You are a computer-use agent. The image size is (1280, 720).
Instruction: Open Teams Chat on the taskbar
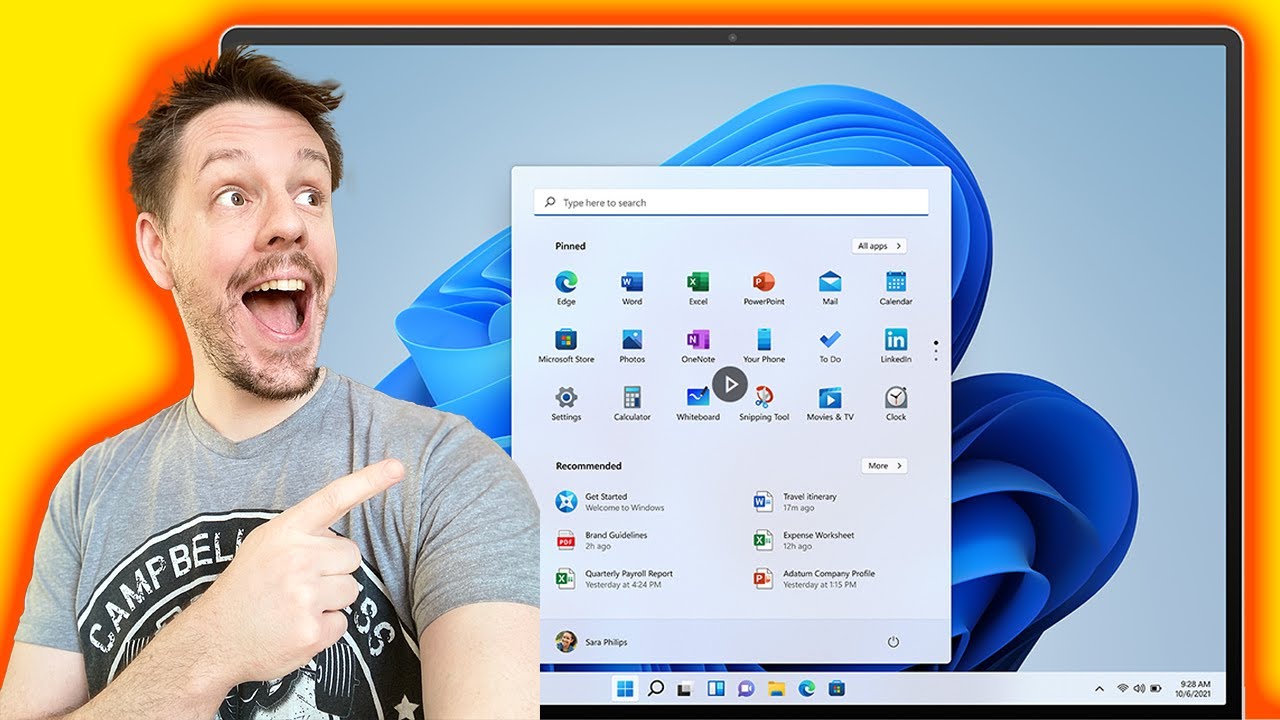pyautogui.click(x=746, y=688)
